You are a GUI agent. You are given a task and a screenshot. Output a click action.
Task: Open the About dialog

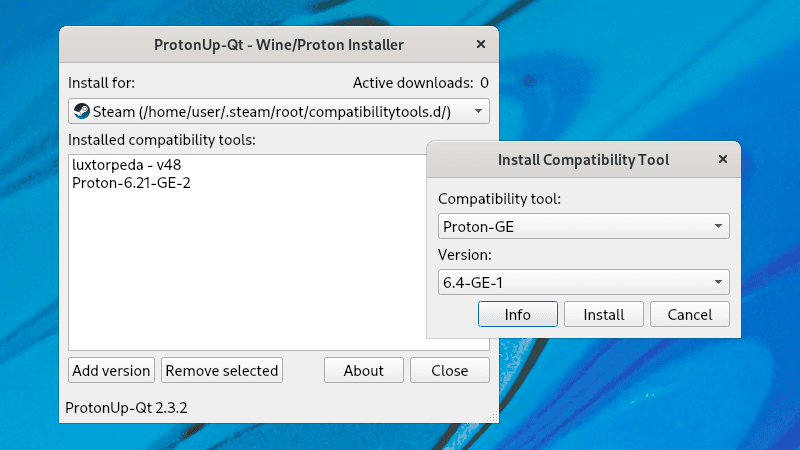coord(363,370)
